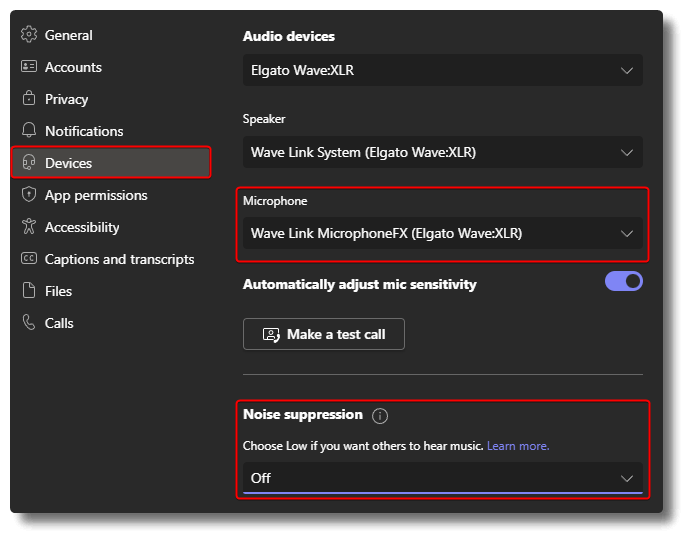Click the Accounts ID card icon

click(29, 67)
